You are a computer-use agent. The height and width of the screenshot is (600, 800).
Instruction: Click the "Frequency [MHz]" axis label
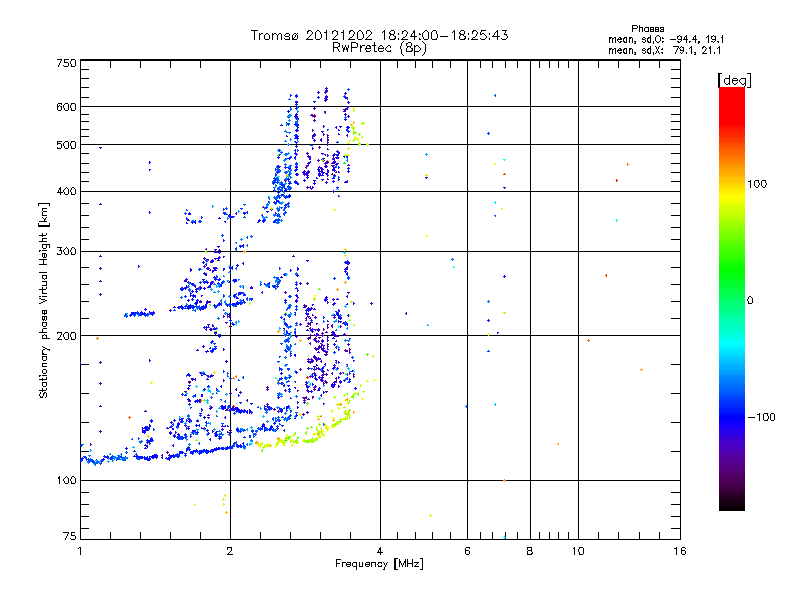[x=379, y=564]
